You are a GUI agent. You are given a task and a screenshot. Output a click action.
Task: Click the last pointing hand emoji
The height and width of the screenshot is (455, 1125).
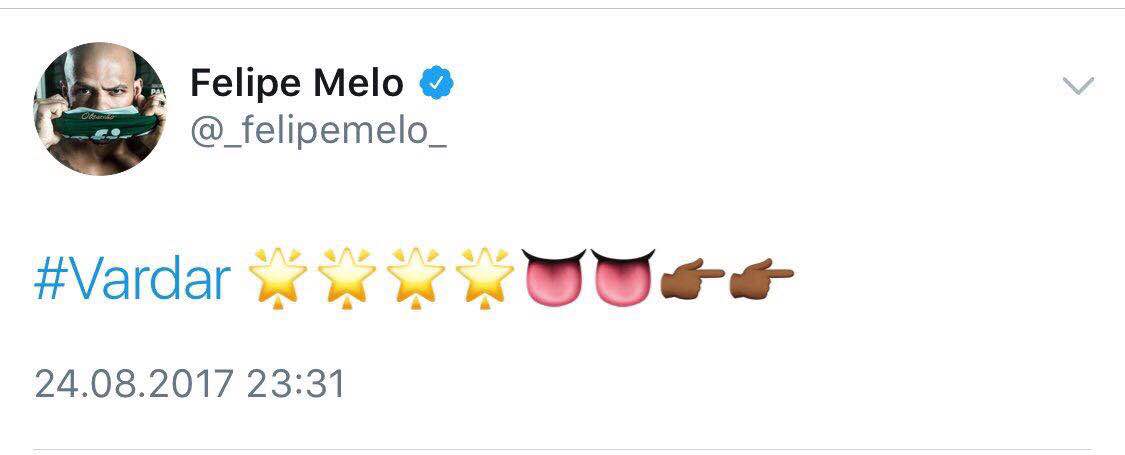click(x=761, y=280)
